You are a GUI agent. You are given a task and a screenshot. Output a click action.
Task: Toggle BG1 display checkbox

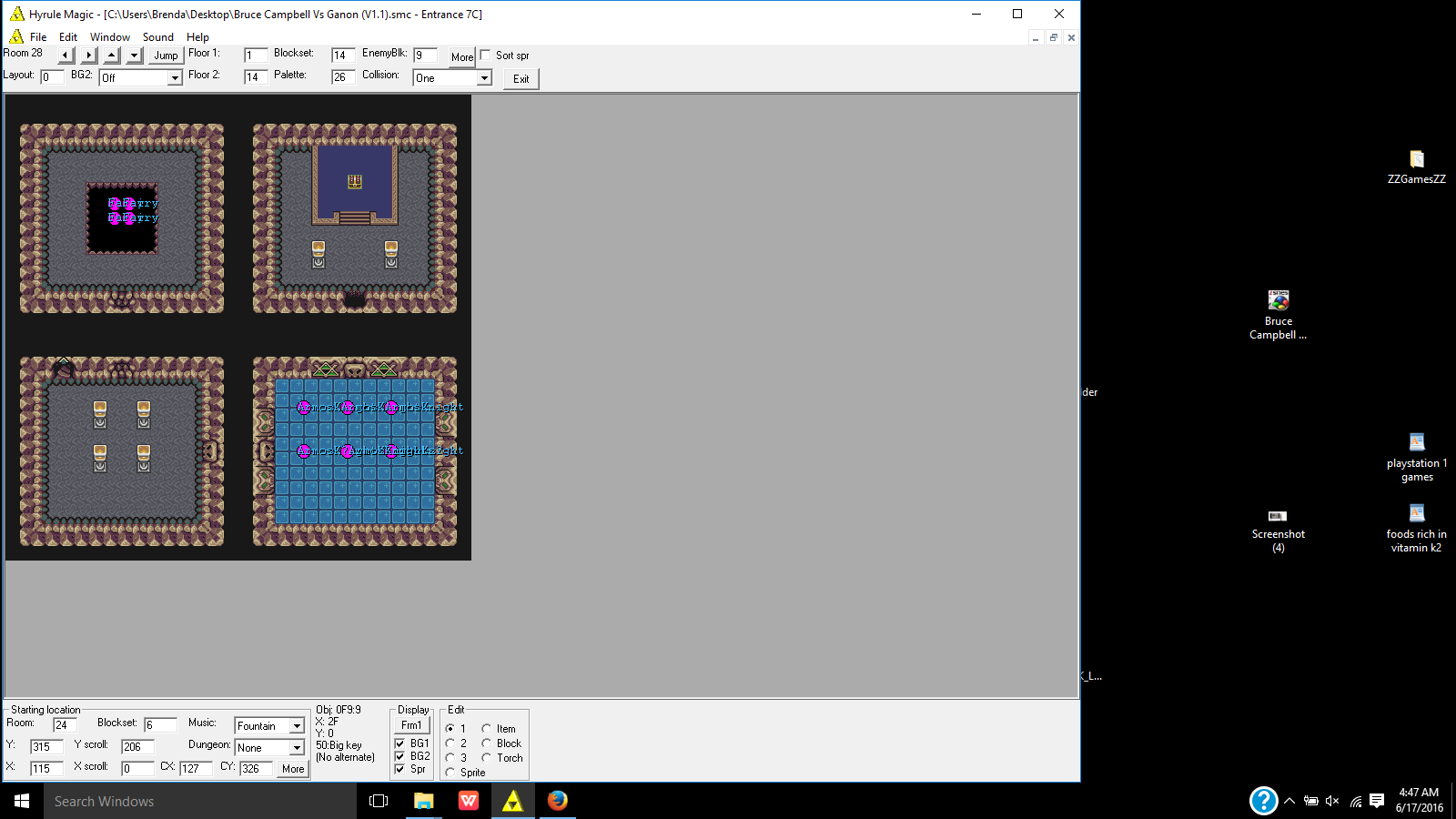click(x=399, y=743)
